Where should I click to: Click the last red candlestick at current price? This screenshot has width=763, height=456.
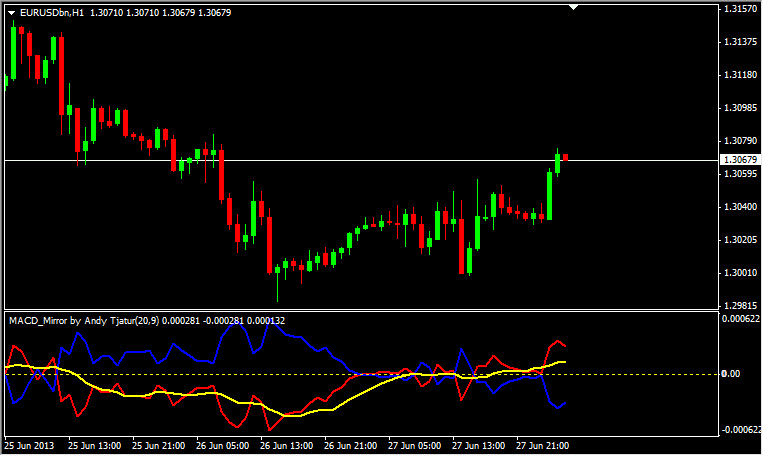click(565, 157)
